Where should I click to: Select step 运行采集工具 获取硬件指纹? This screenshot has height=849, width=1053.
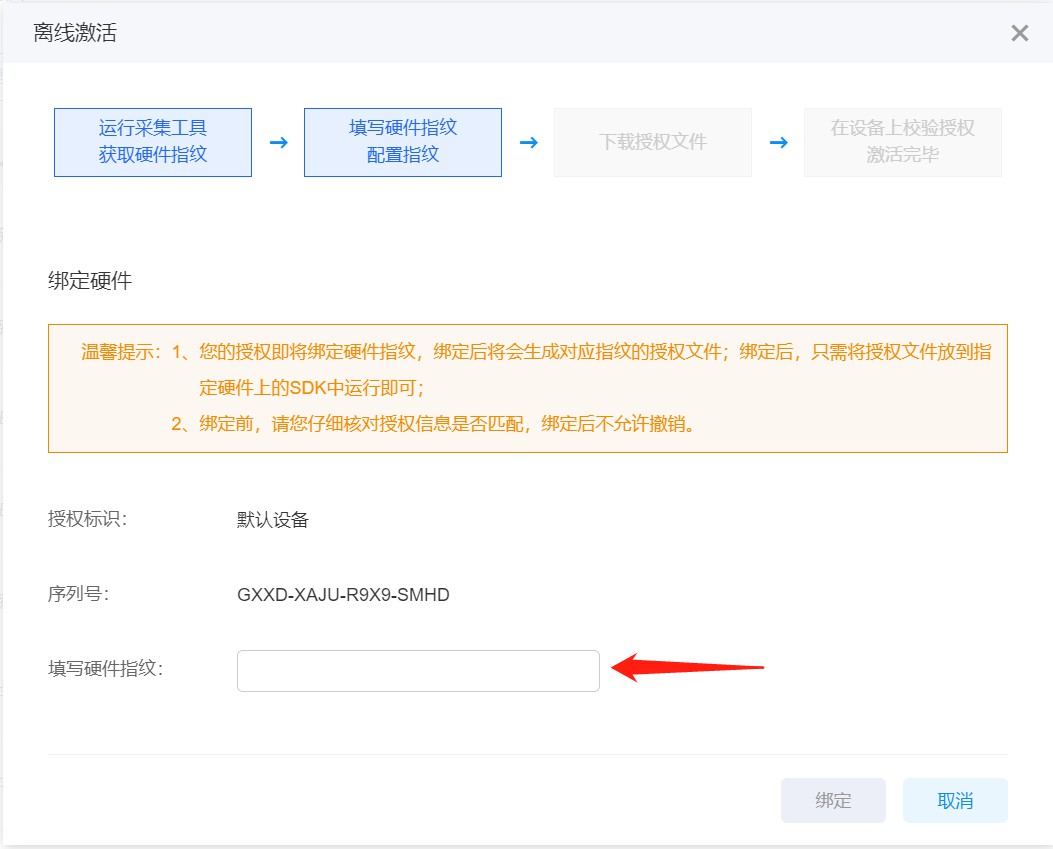click(x=153, y=142)
